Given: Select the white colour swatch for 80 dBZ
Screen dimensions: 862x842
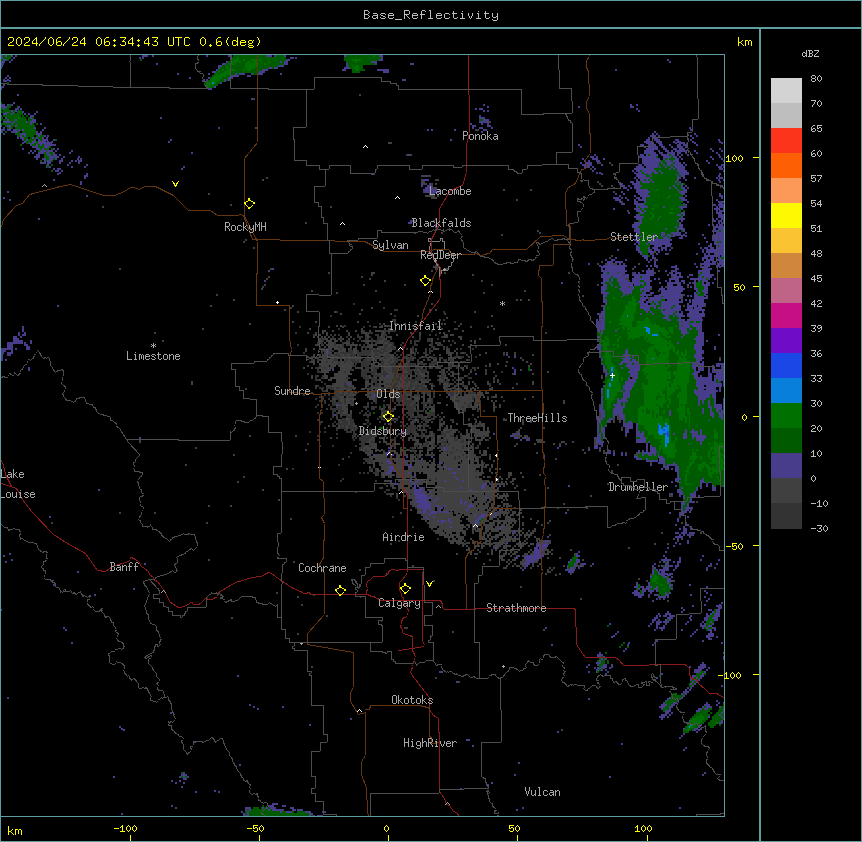Looking at the screenshot, I should pyautogui.click(x=786, y=91).
